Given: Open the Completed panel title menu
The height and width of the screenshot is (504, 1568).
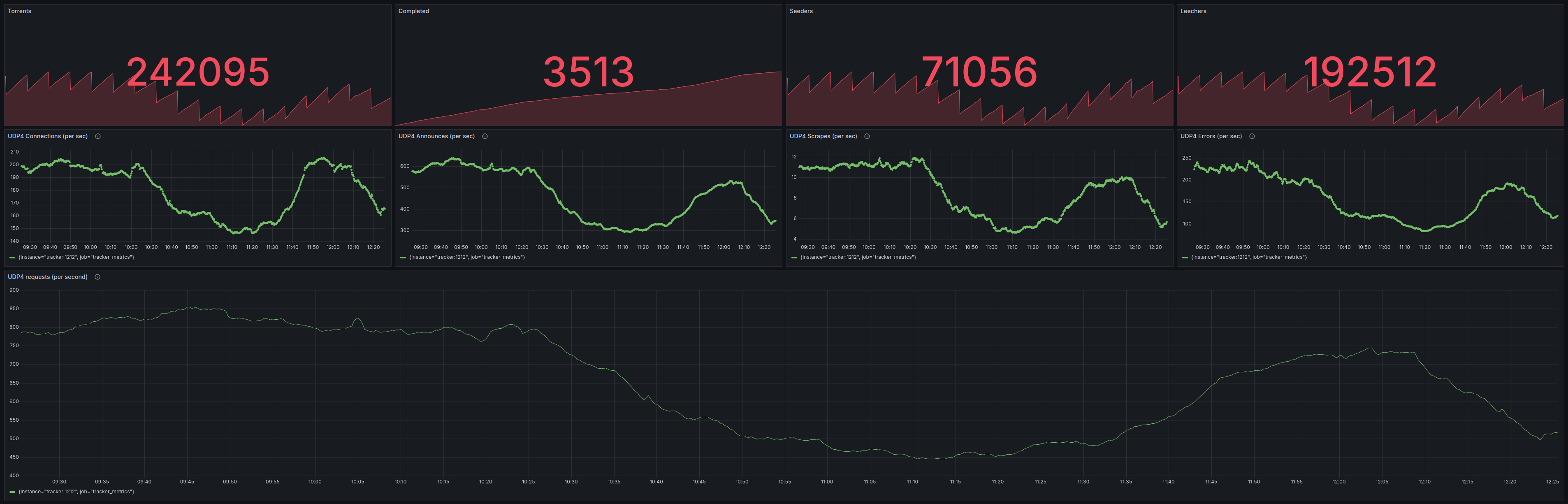Looking at the screenshot, I should tap(414, 11).
